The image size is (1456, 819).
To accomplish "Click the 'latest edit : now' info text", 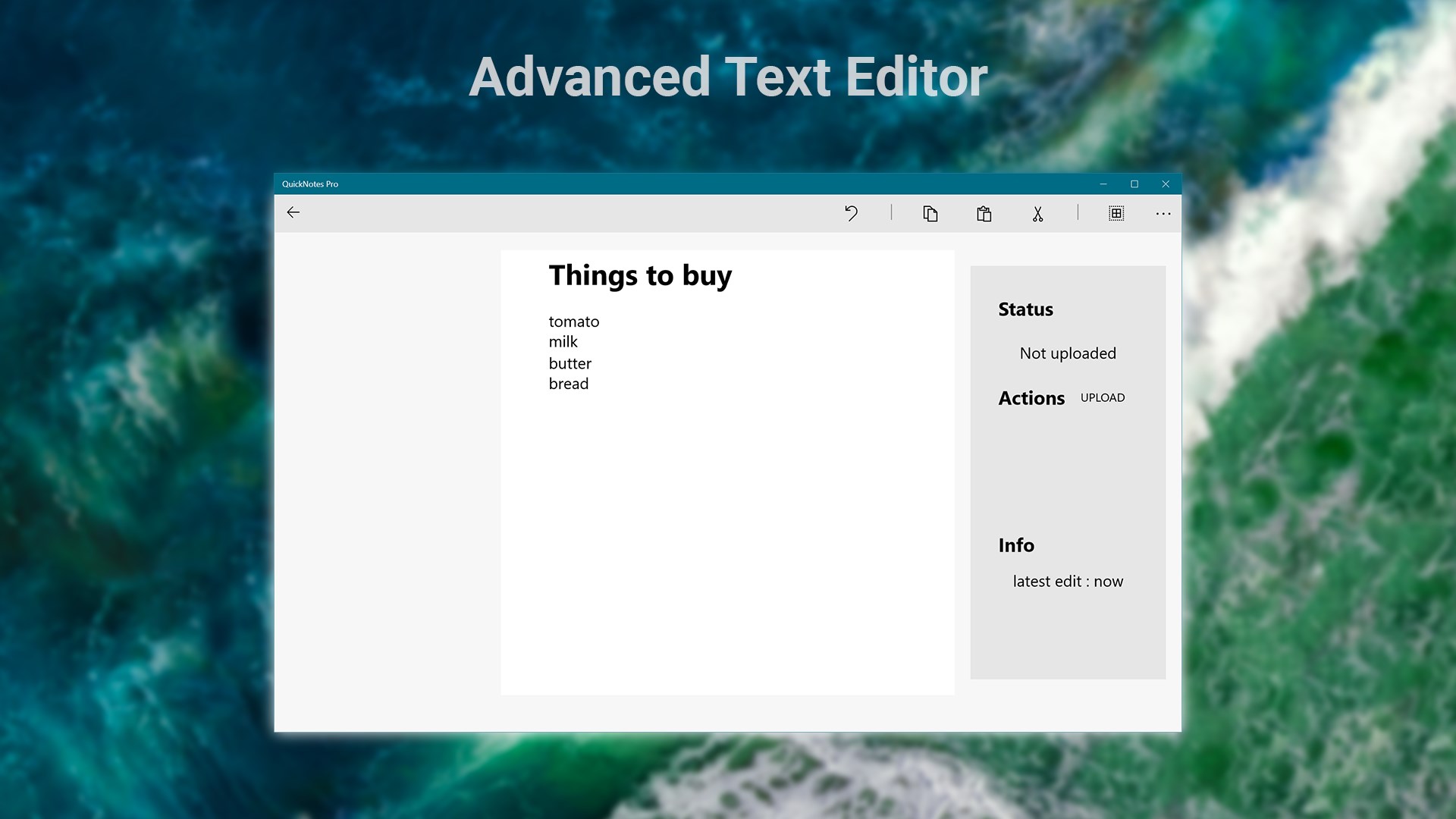I will pos(1068,582).
